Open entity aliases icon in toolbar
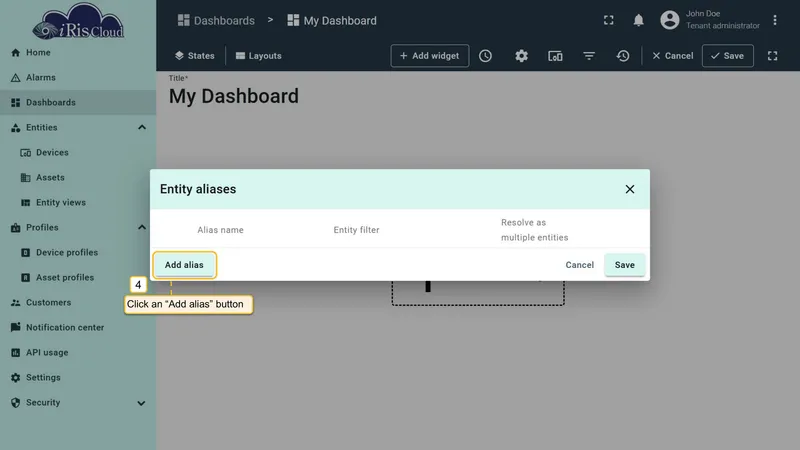The width and height of the screenshot is (800, 450). point(555,56)
